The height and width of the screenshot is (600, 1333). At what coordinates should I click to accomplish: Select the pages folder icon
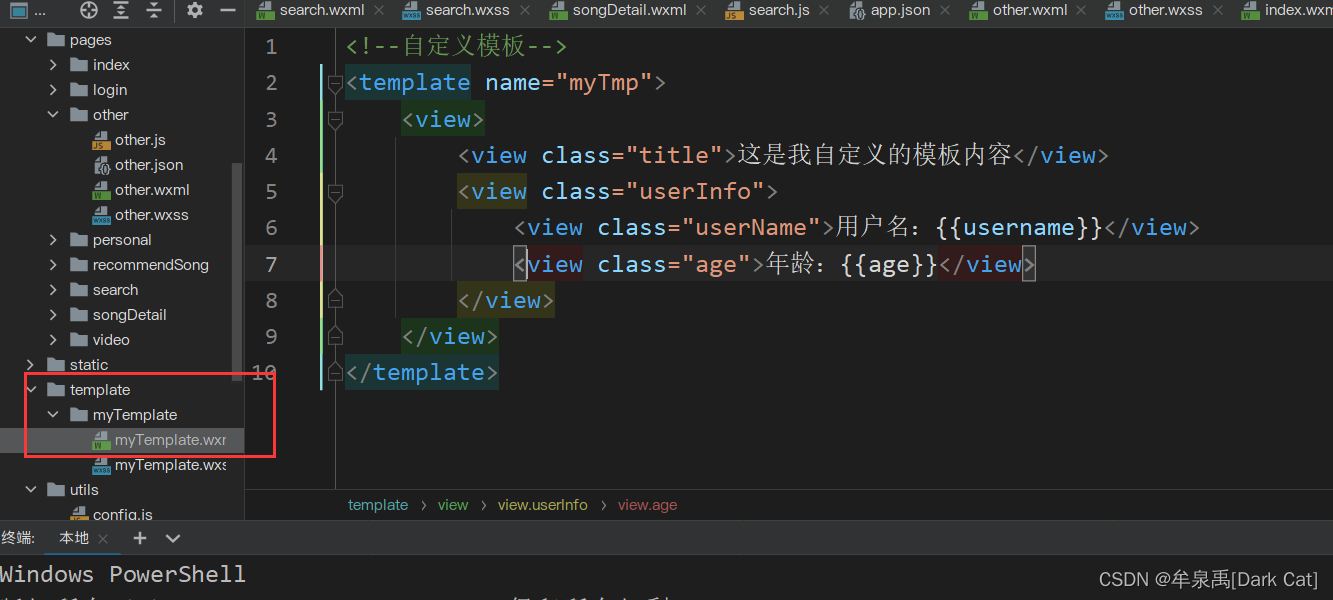[56, 40]
